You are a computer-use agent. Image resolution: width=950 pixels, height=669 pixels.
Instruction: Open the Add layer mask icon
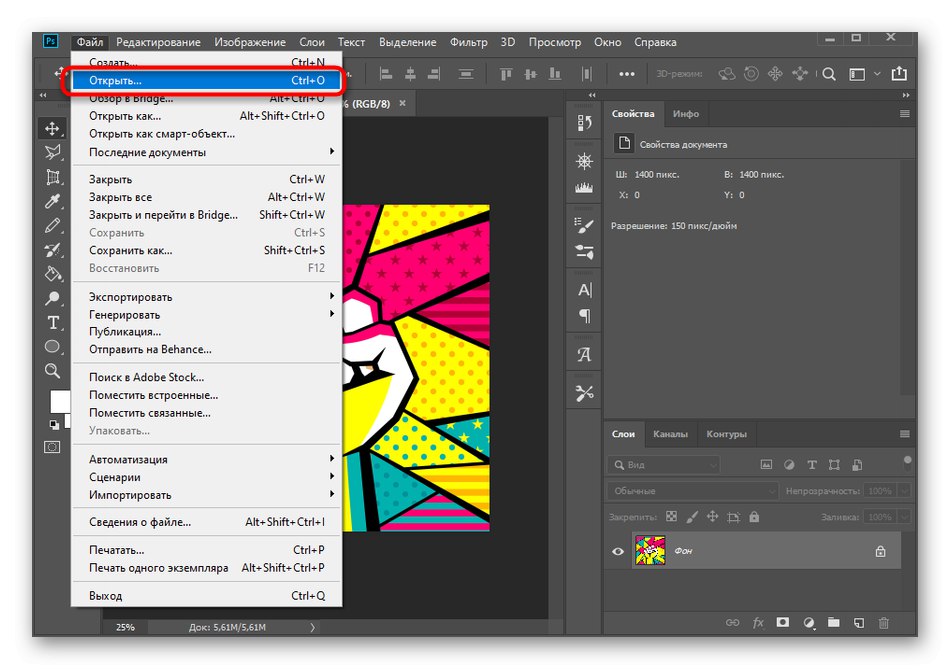[x=782, y=622]
